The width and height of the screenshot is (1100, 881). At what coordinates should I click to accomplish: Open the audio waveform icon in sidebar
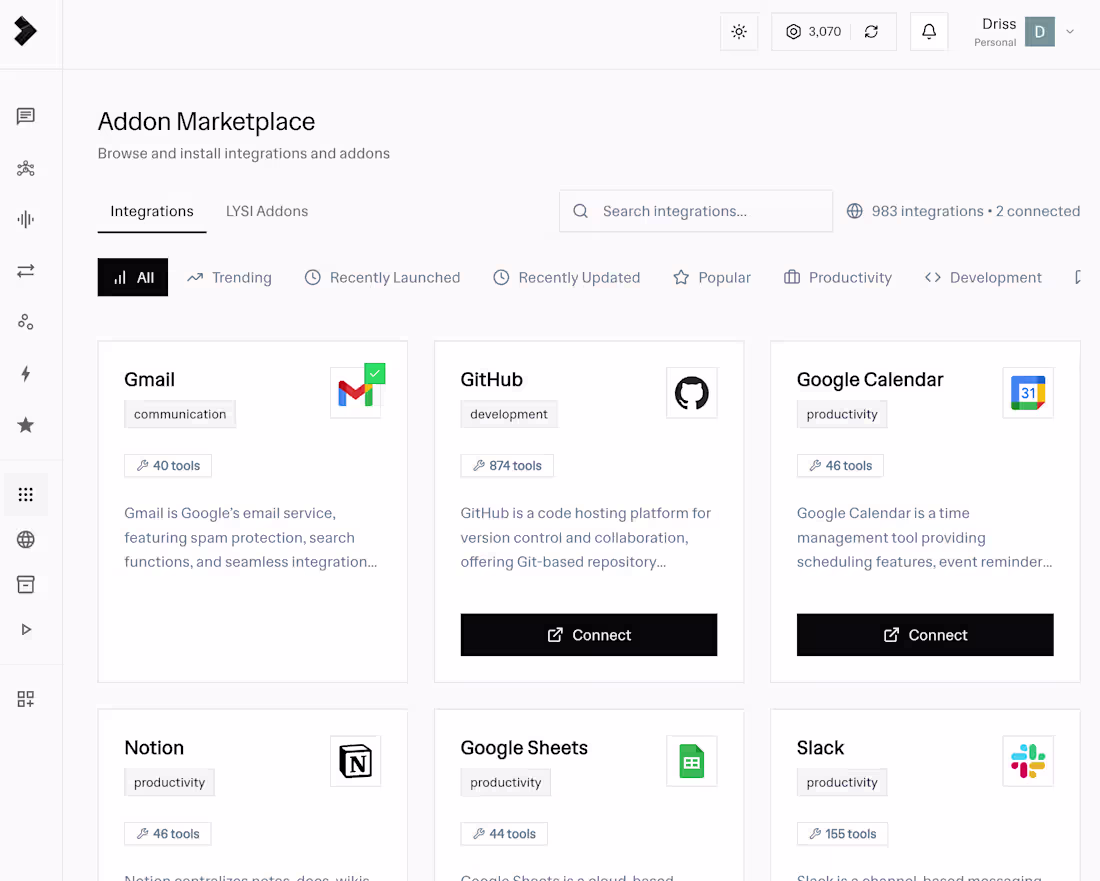(x=26, y=220)
